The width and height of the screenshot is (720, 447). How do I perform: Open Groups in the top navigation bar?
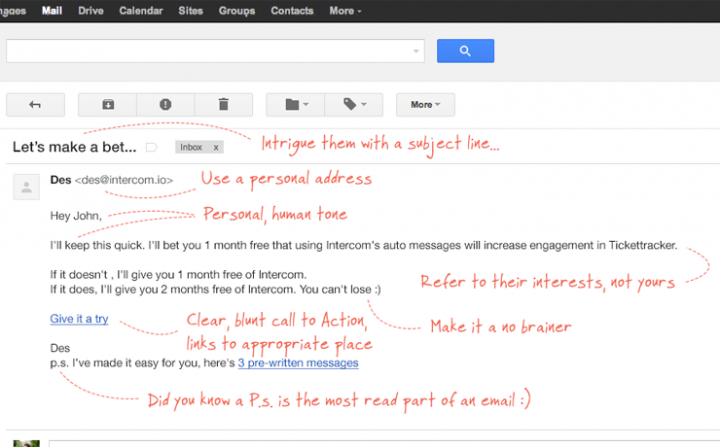[236, 11]
